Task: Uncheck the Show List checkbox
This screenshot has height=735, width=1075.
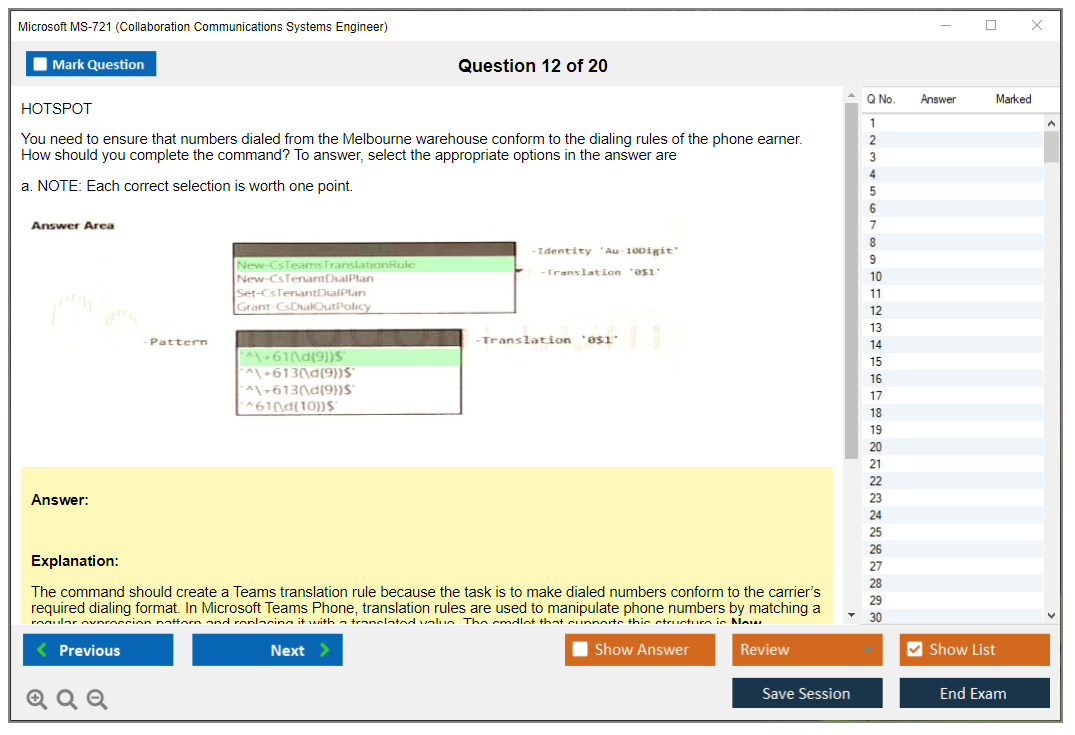Action: [x=915, y=649]
